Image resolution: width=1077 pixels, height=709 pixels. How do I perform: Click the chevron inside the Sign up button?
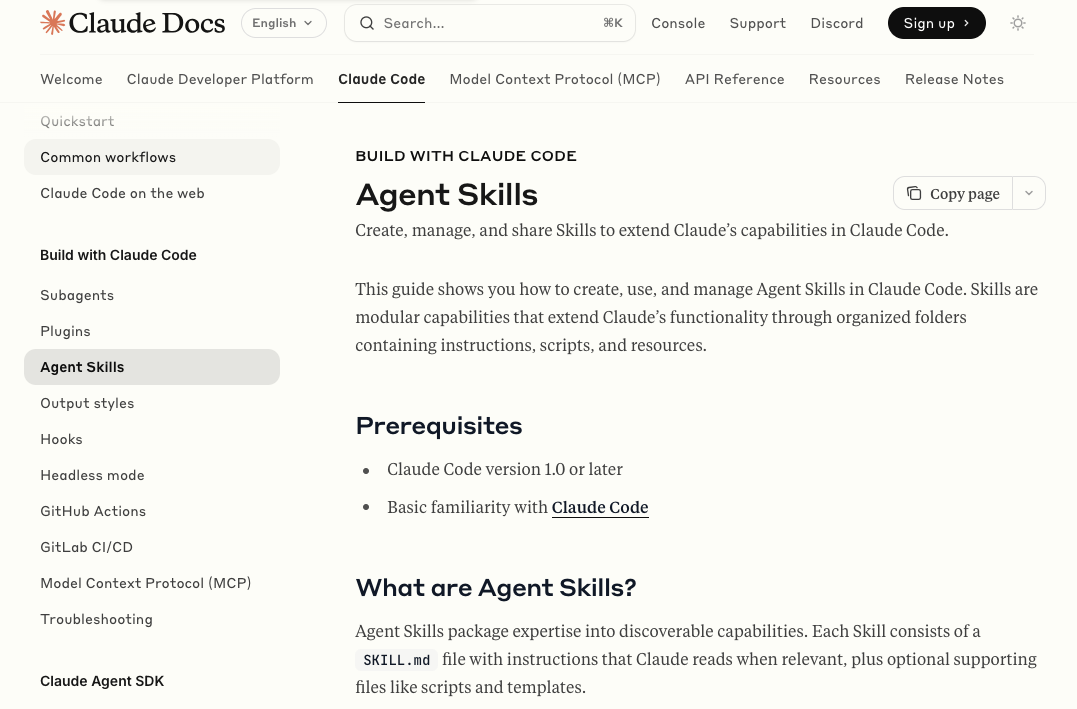[x=965, y=23]
